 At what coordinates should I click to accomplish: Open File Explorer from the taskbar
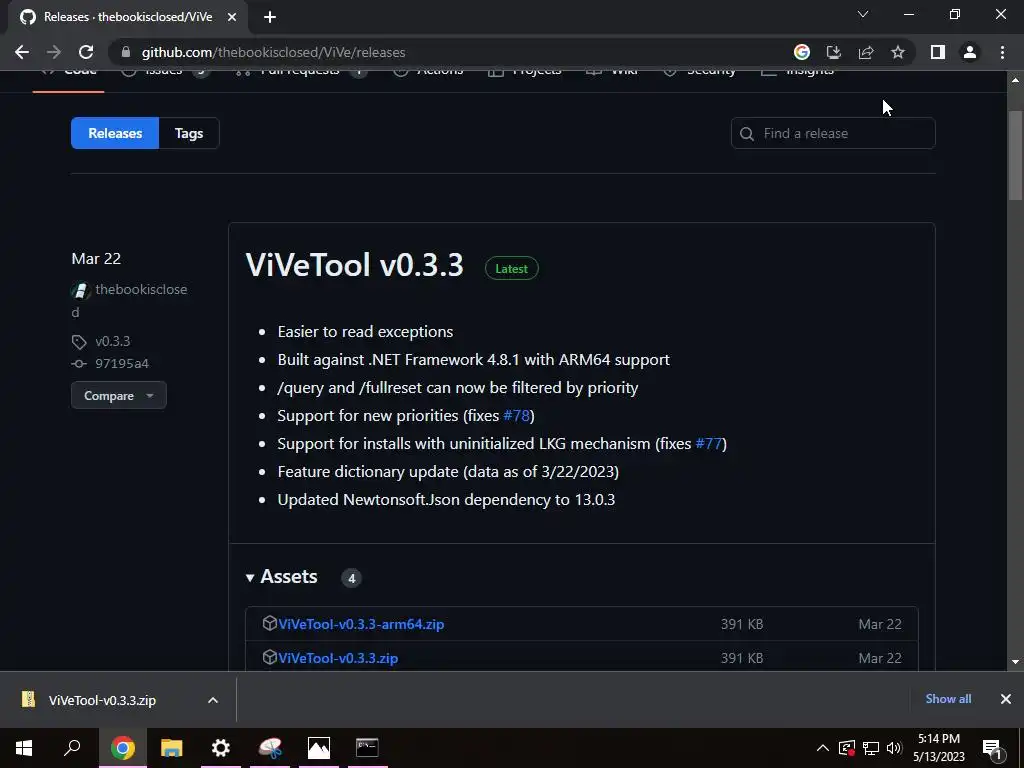pos(172,748)
